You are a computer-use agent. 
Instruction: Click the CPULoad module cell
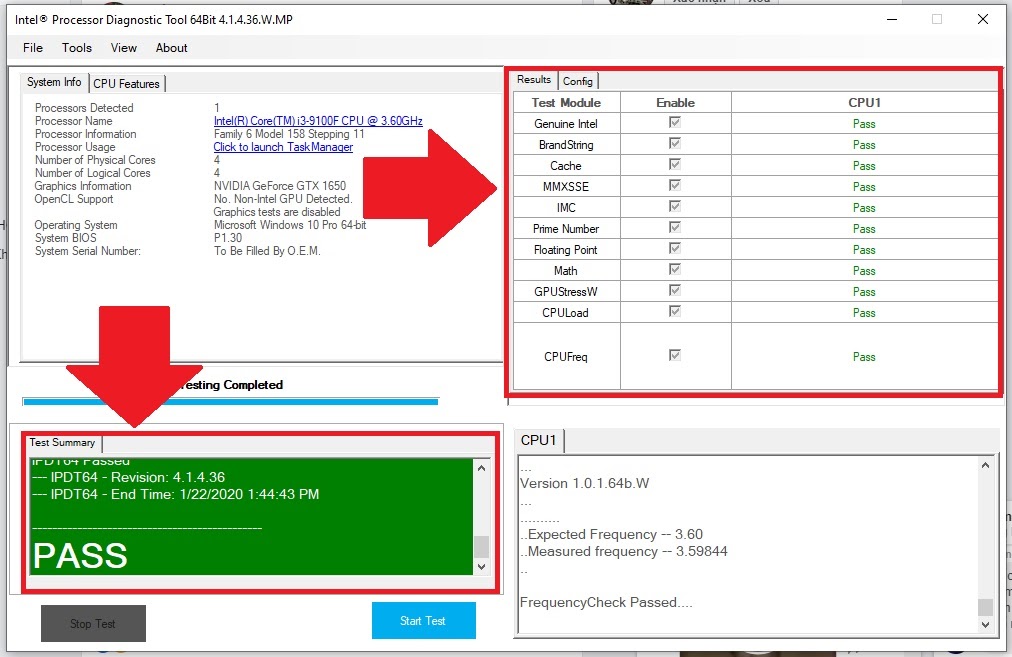[567, 313]
